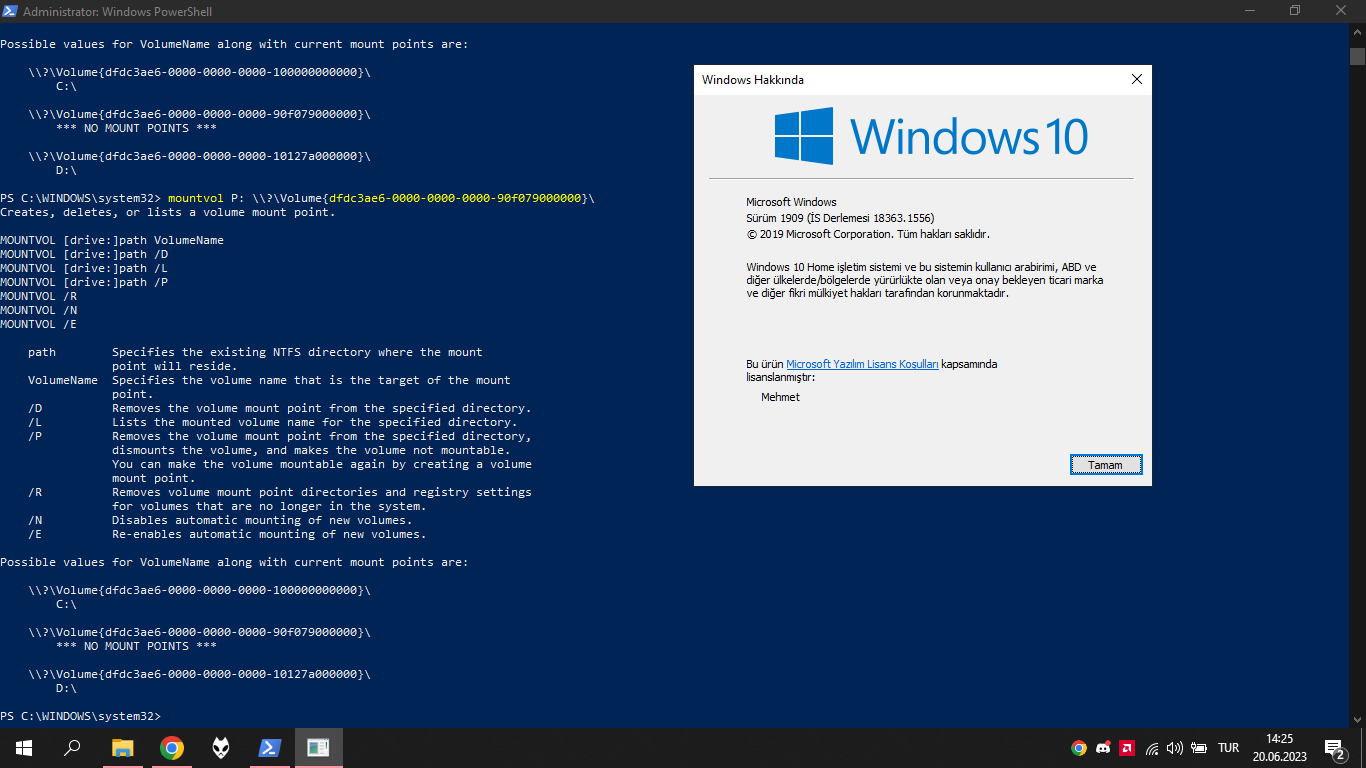The height and width of the screenshot is (768, 1366).
Task: Open the Microsoft Yazılım Lisans Koşulları link
Action: (x=862, y=364)
